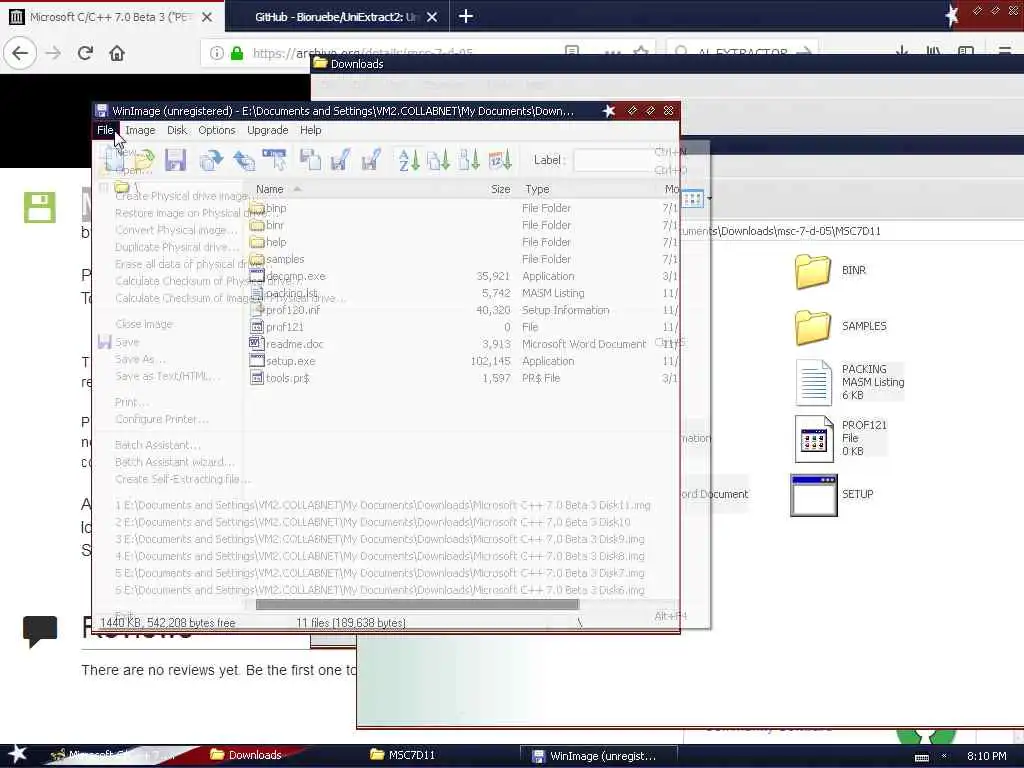Switch to Microsoft C/C++ 7.0 Beta 3 tab
1024x768 pixels.
(x=111, y=16)
